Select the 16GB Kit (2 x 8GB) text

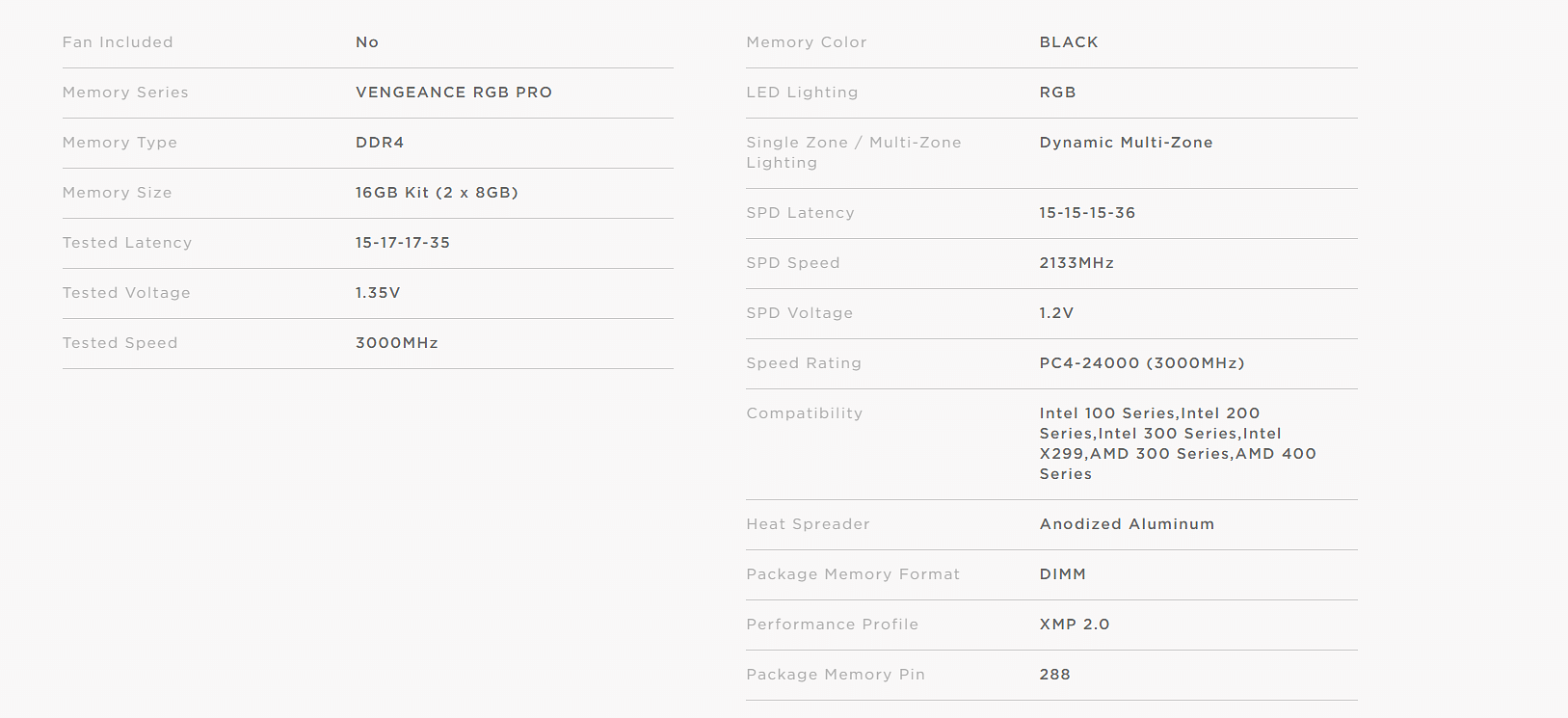436,193
